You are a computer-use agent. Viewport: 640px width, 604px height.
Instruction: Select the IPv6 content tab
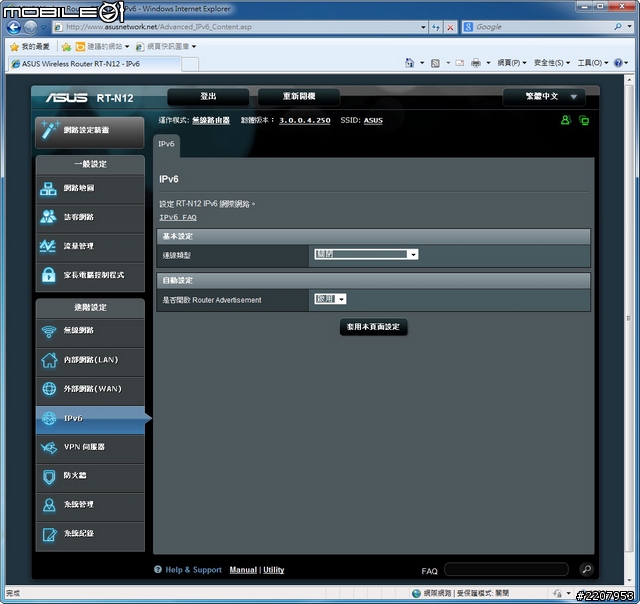[x=166, y=144]
